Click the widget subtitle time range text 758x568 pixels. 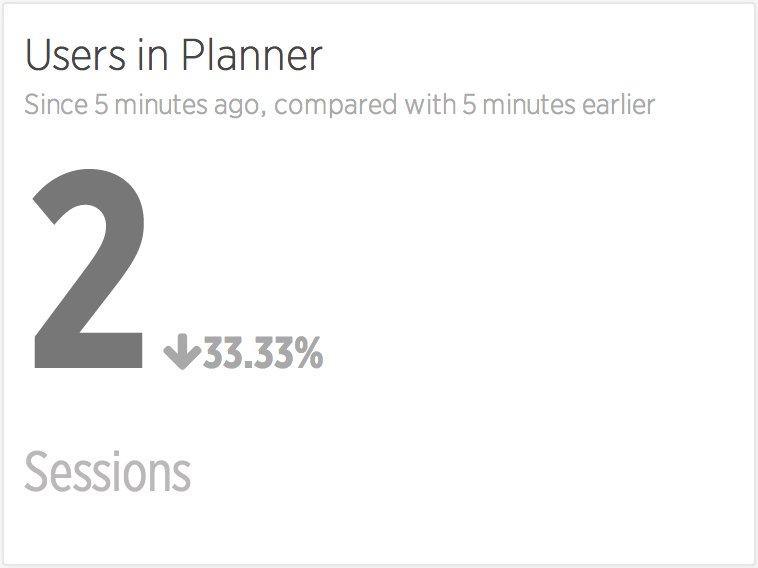pyautogui.click(x=339, y=105)
